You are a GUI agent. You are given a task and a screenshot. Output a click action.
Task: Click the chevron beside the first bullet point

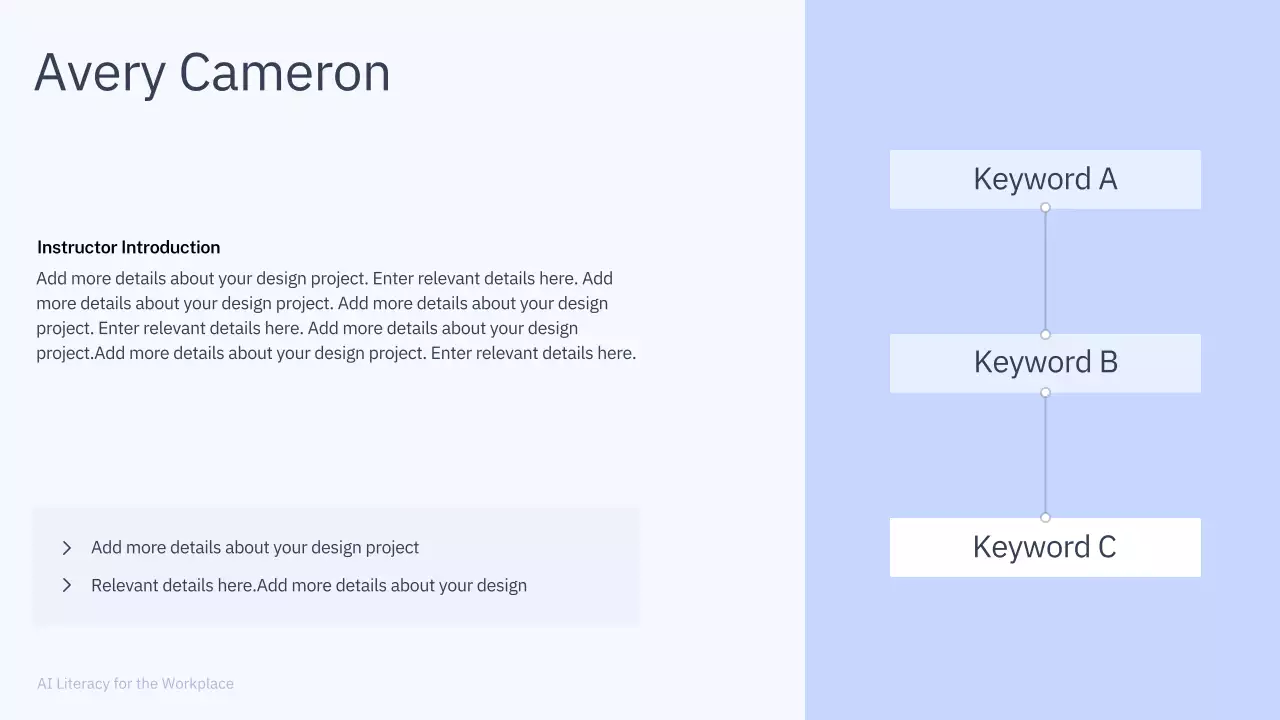click(x=67, y=548)
